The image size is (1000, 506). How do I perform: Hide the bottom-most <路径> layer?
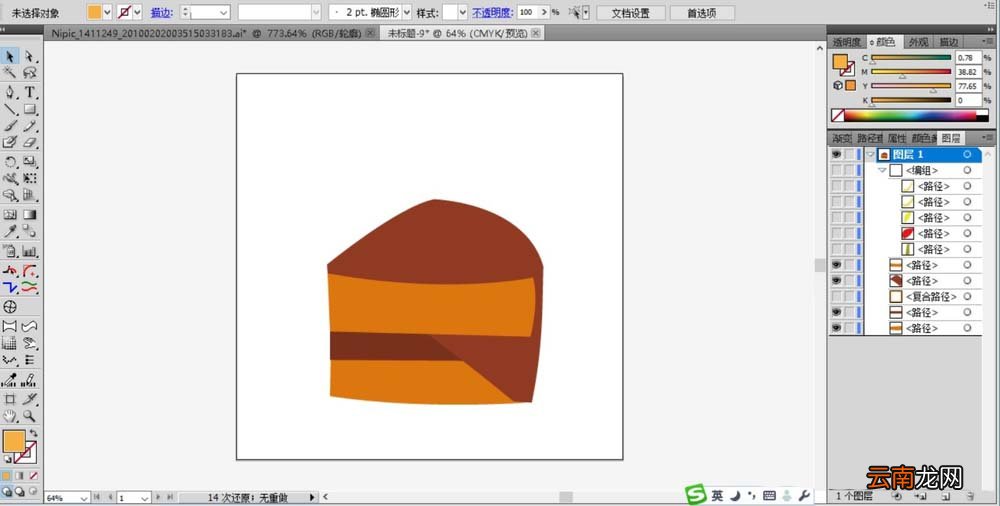[836, 328]
